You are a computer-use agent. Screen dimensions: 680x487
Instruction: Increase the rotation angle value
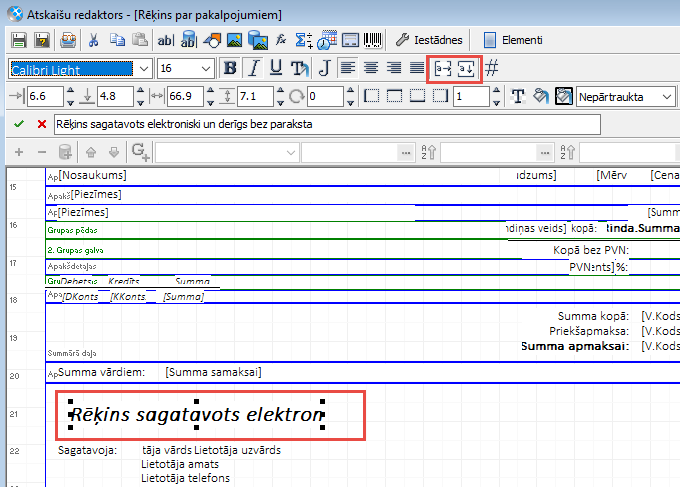(x=351, y=92)
